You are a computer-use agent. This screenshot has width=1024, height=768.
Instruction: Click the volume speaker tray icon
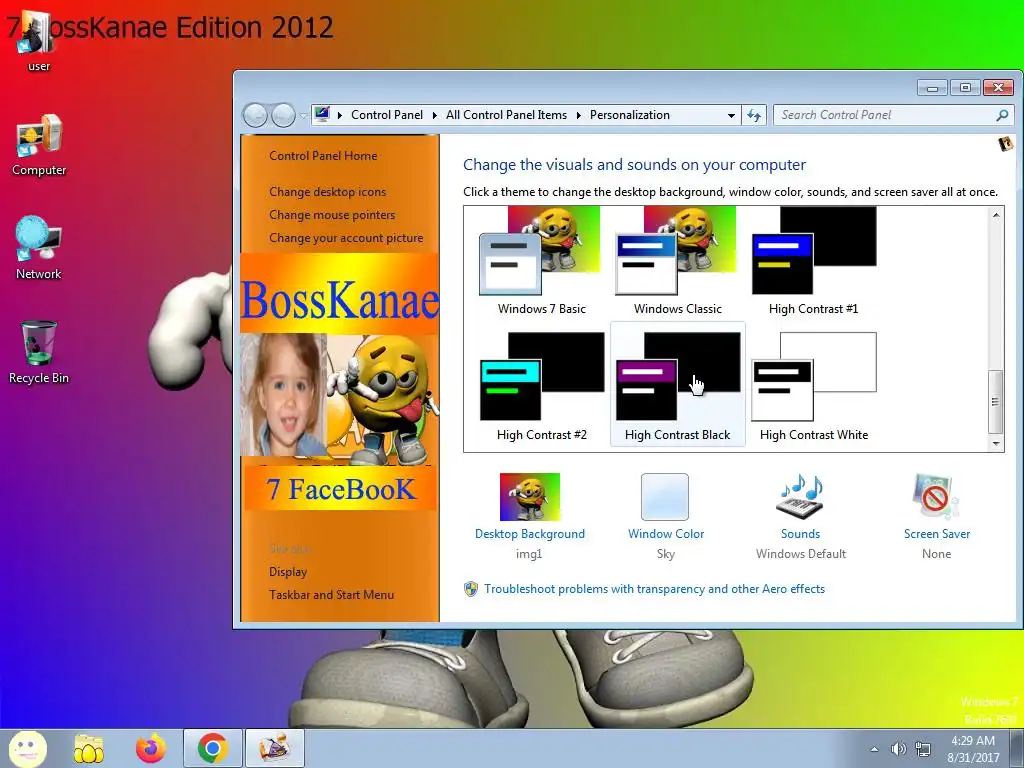[x=899, y=749]
